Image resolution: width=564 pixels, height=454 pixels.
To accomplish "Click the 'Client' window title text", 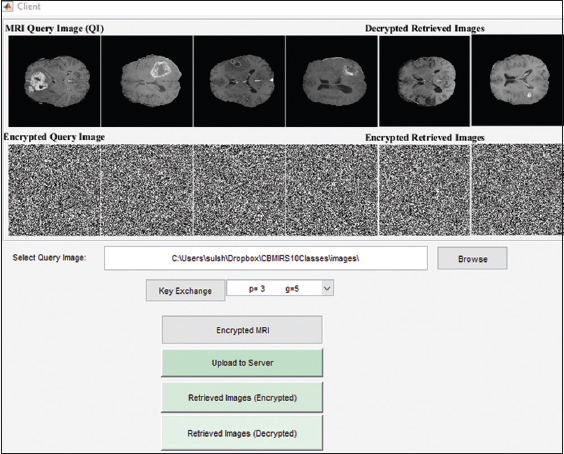I will point(29,6).
